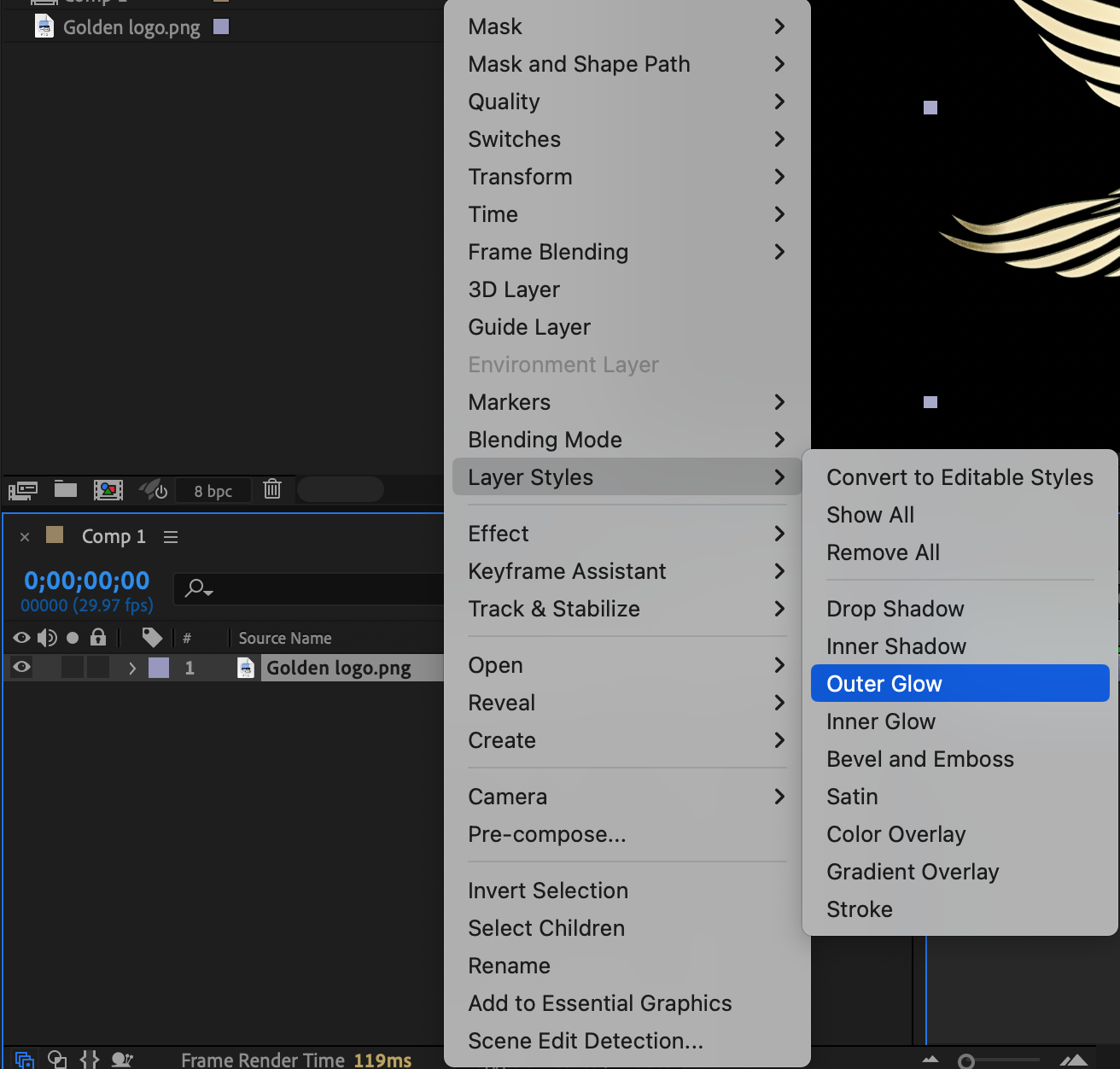Click Pre-compose... in the context menu

click(547, 834)
